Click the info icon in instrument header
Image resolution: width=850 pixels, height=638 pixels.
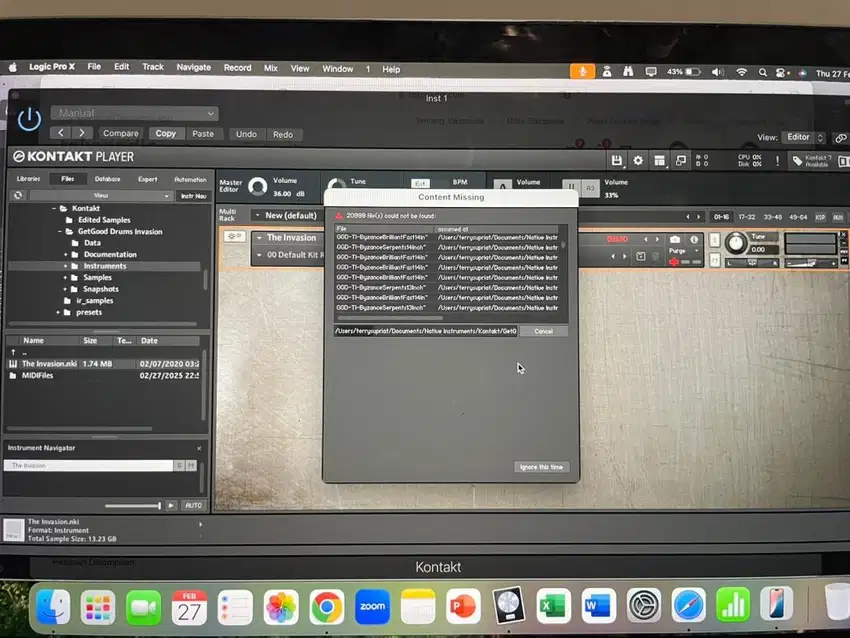pos(694,239)
